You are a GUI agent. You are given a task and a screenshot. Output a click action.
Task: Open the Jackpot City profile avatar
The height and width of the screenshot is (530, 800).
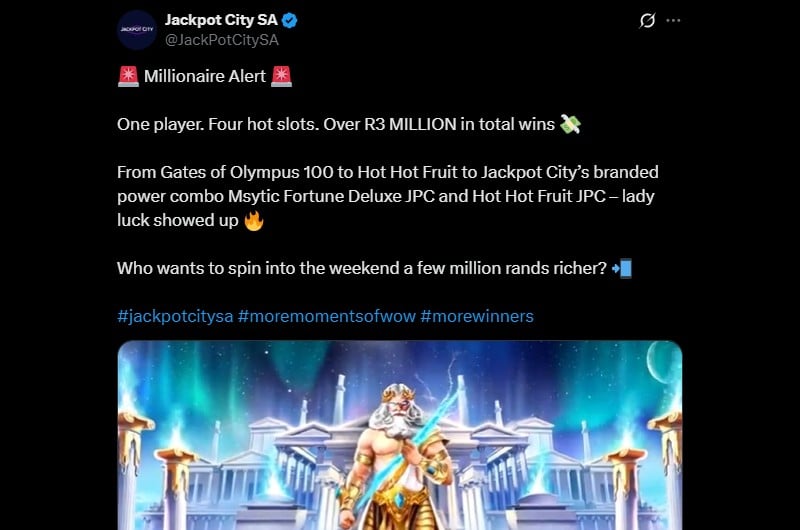(137, 30)
